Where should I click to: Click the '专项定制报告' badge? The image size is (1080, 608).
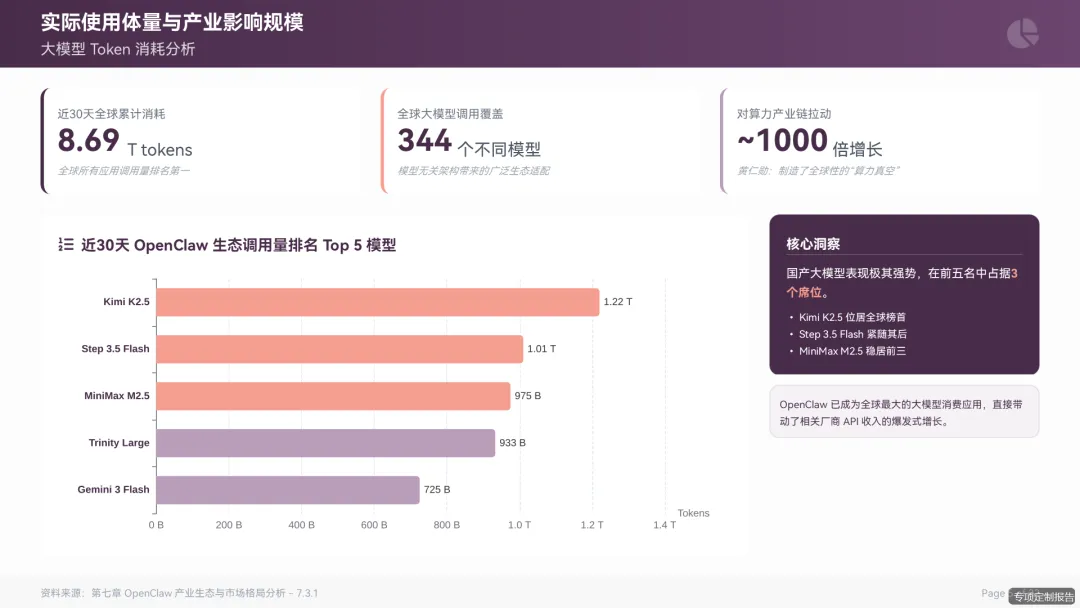coord(1043,596)
